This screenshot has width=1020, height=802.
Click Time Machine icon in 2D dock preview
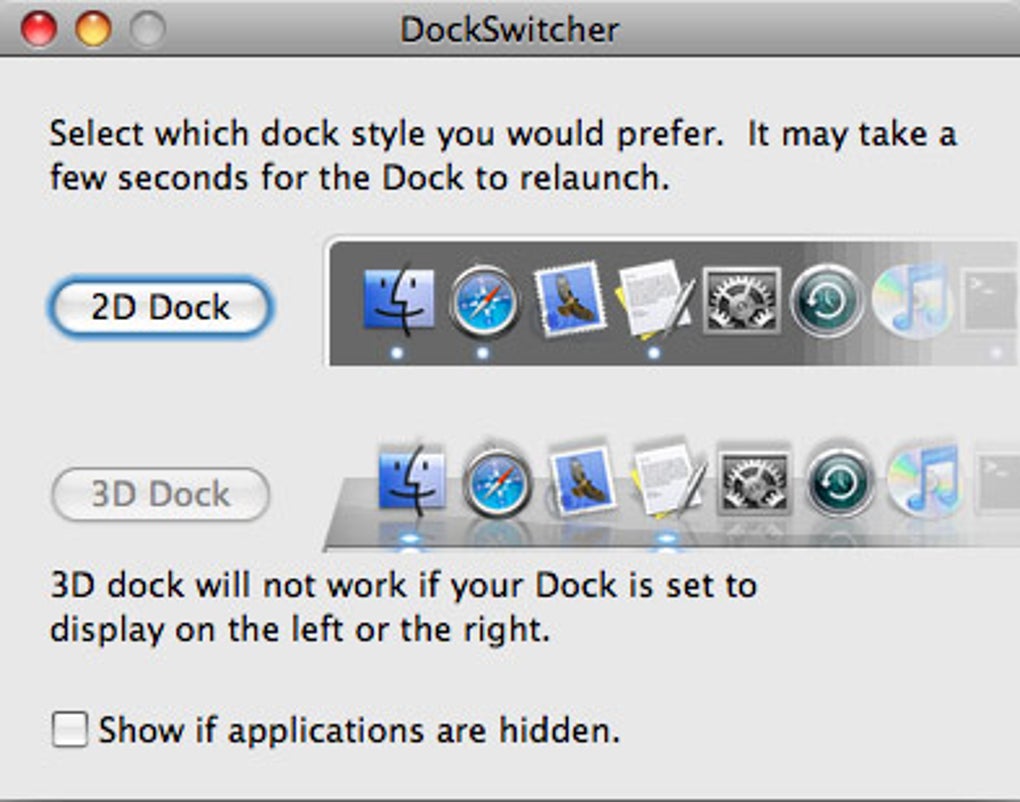point(826,300)
